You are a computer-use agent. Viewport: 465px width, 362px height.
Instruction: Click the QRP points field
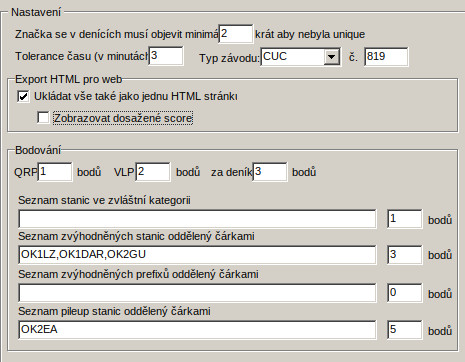[55, 172]
